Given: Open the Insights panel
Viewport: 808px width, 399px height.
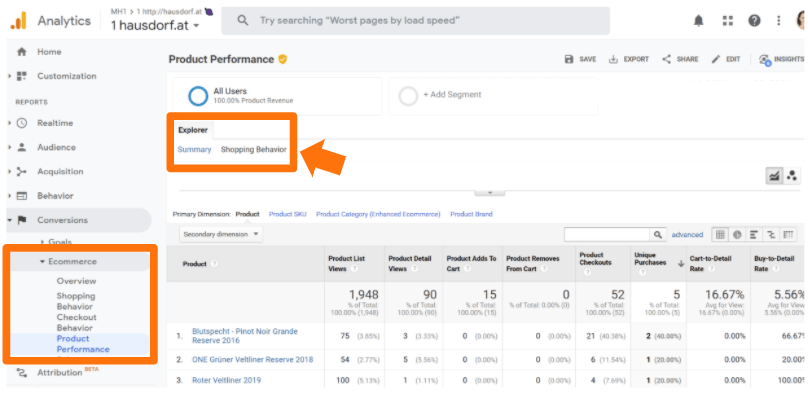Looking at the screenshot, I should [781, 59].
